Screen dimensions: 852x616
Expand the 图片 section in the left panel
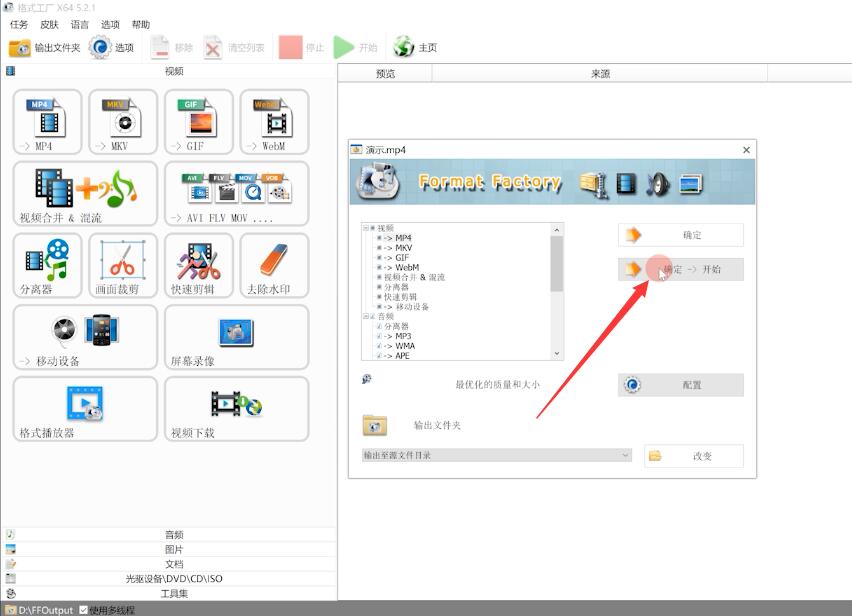(169, 549)
